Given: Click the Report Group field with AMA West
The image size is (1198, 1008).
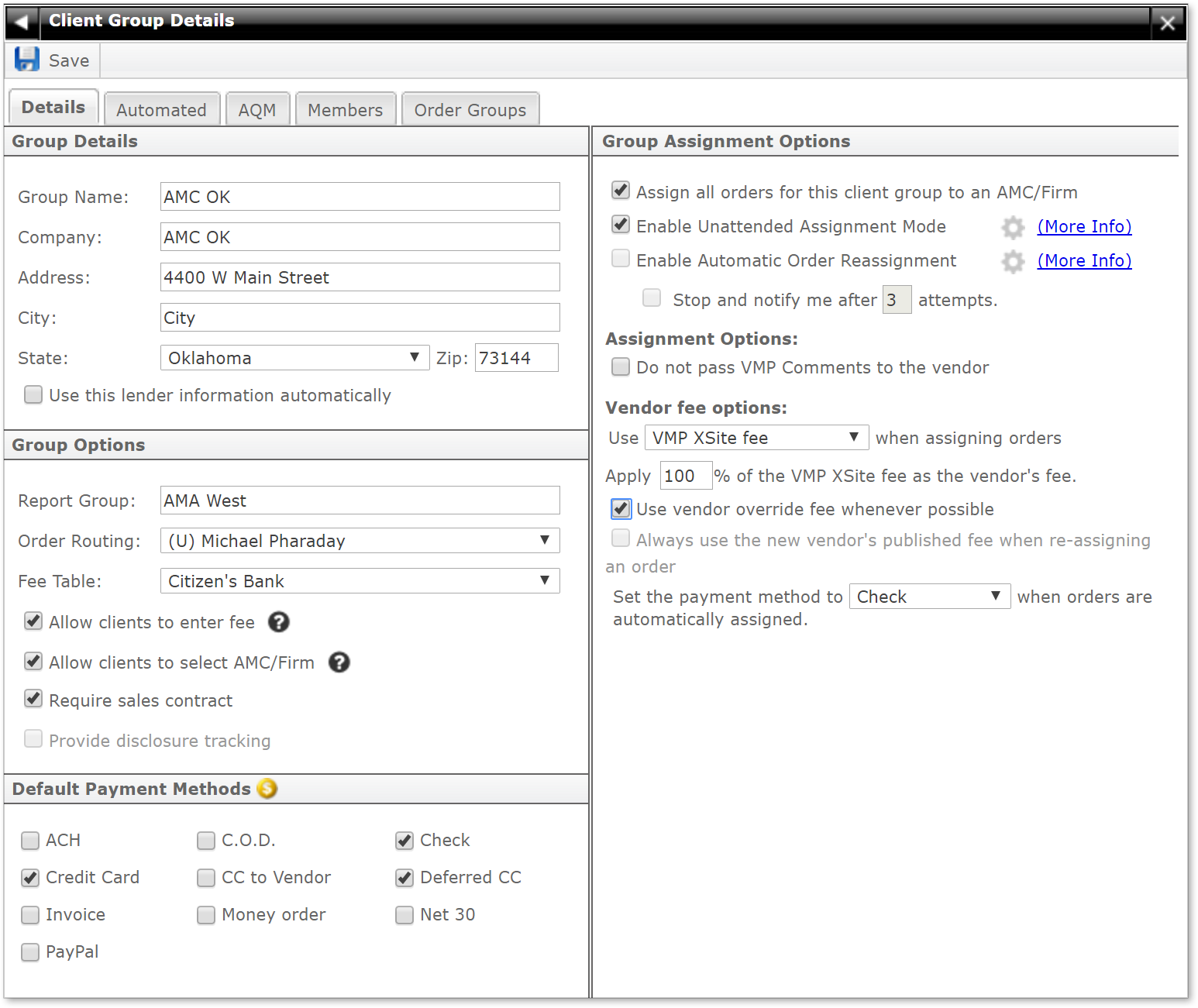Looking at the screenshot, I should pos(360,501).
